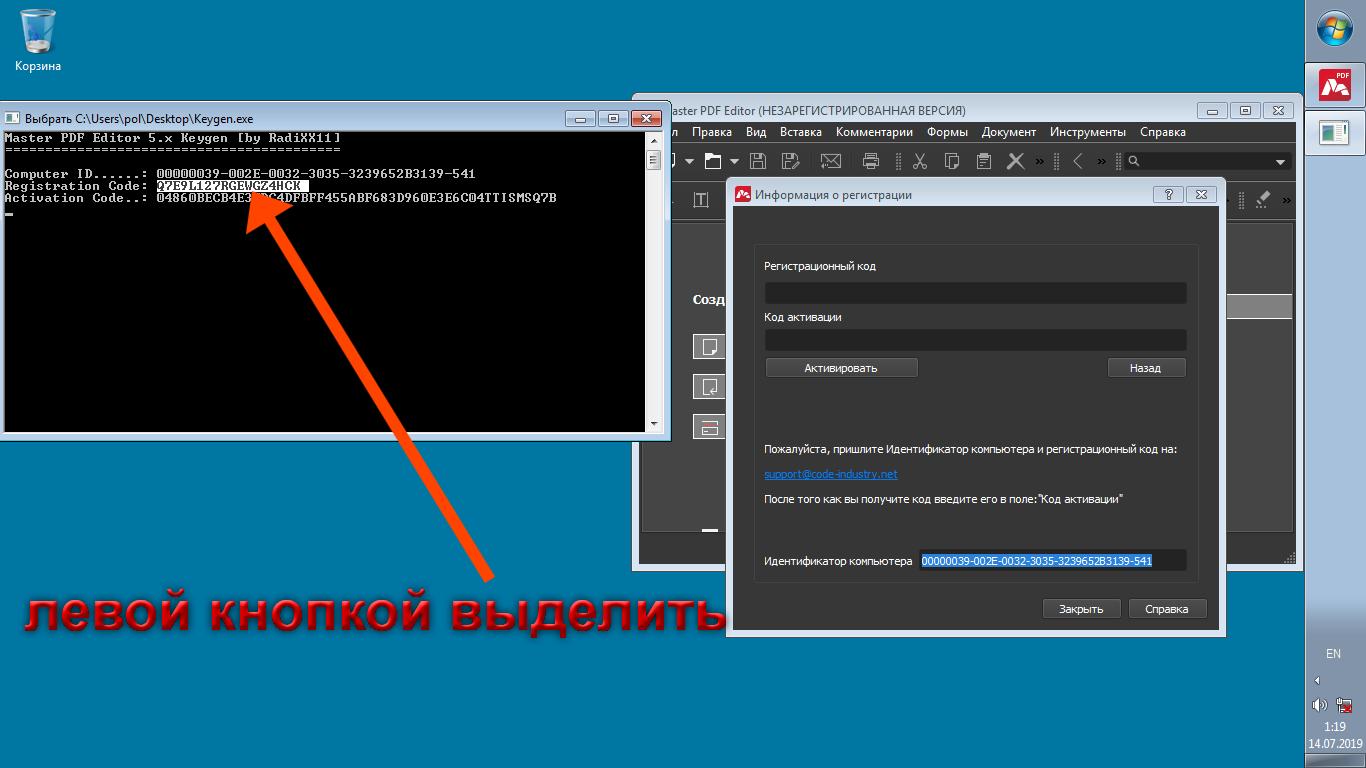Image resolution: width=1366 pixels, height=768 pixels.
Task: Open the Справка menu in menu bar
Action: point(1163,132)
